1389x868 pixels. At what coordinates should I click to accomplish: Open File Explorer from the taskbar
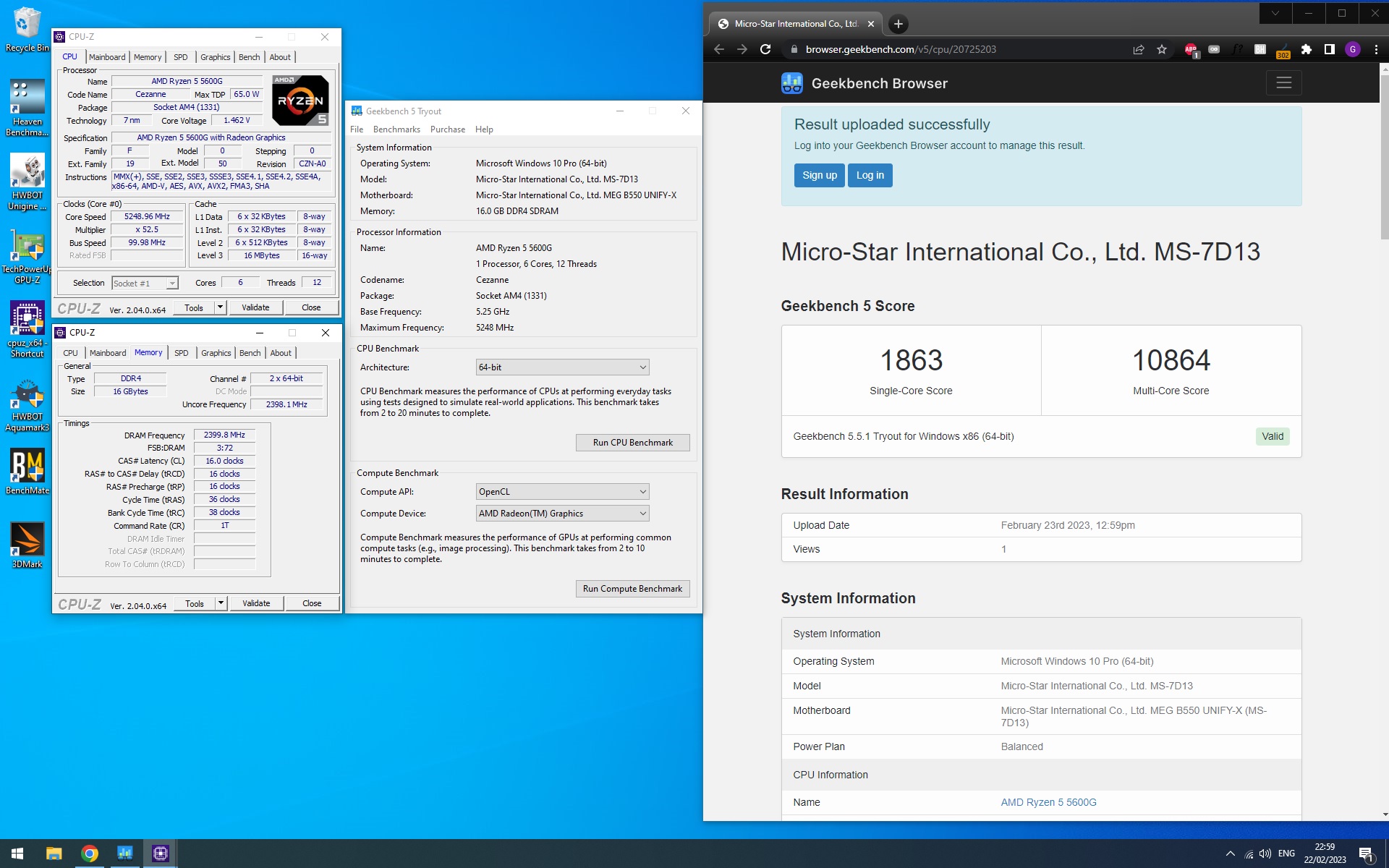54,854
